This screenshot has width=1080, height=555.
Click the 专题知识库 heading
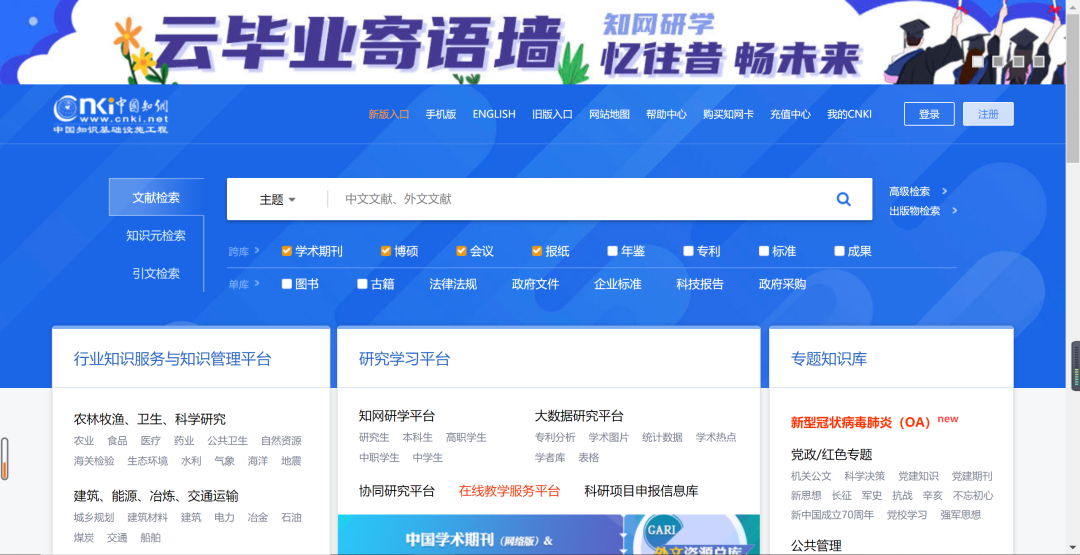point(829,359)
